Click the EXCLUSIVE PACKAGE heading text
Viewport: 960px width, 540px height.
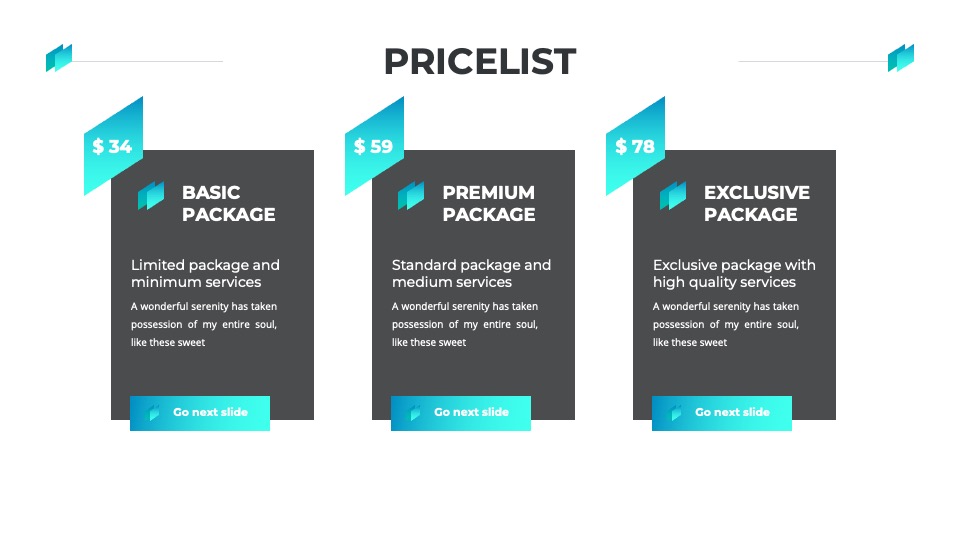757,203
